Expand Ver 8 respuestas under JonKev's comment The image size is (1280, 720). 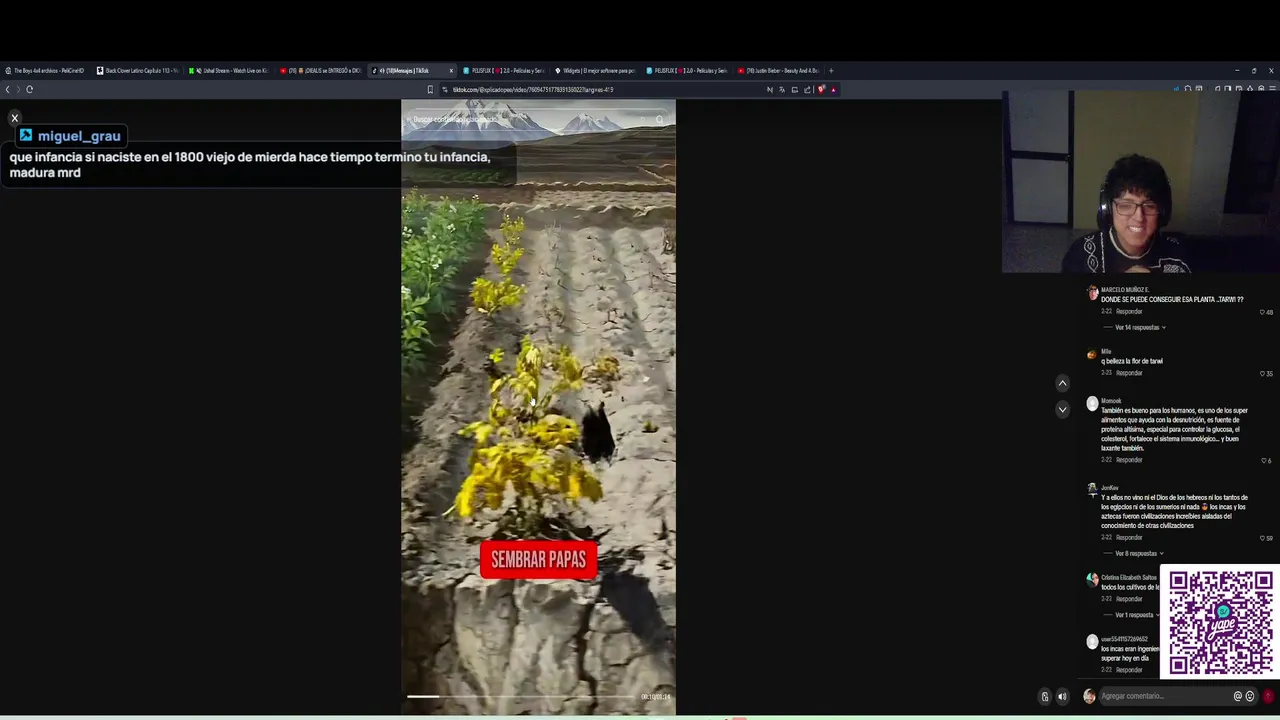click(x=1138, y=553)
